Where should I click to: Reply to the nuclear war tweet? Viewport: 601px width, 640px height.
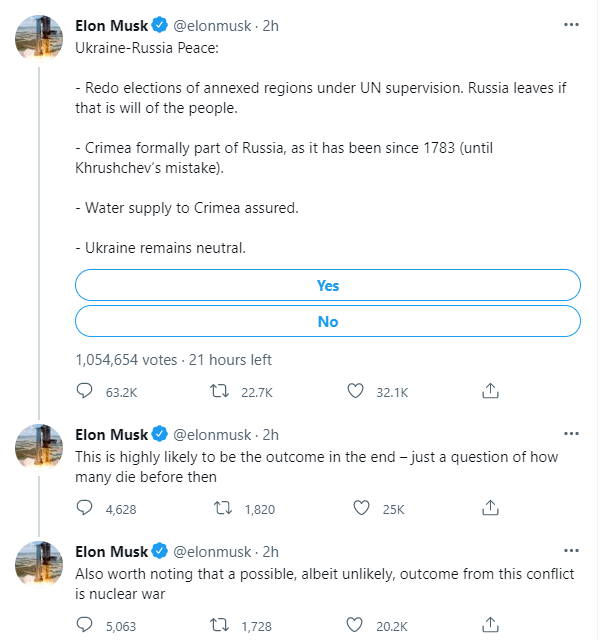point(85,626)
